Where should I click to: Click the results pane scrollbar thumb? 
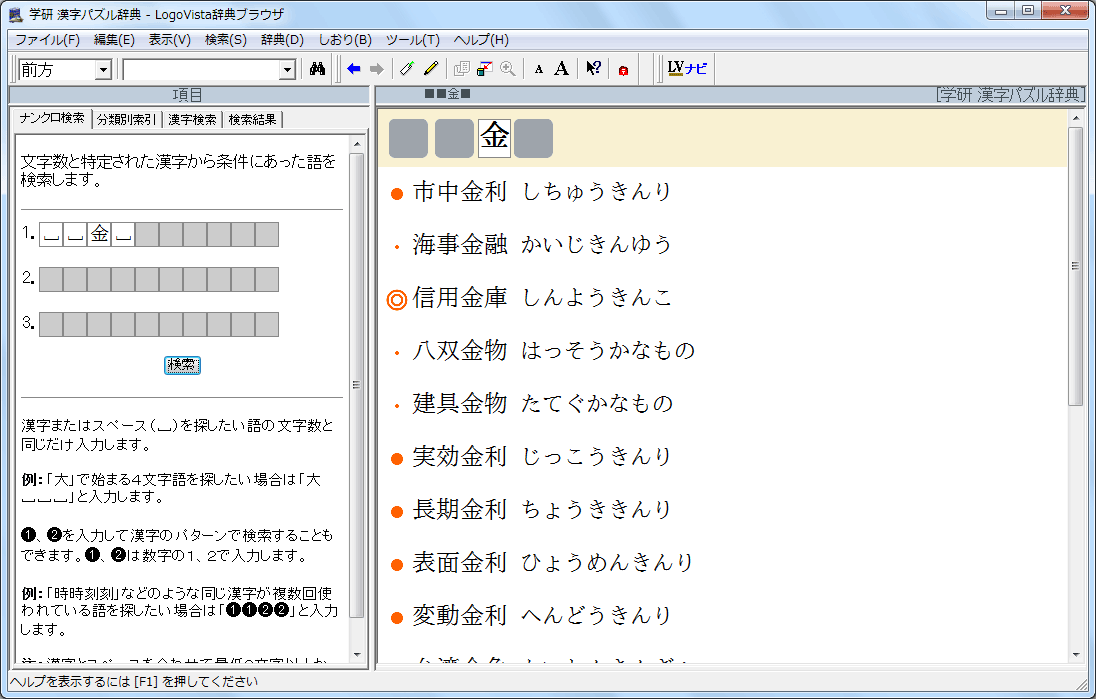pos(1075,266)
